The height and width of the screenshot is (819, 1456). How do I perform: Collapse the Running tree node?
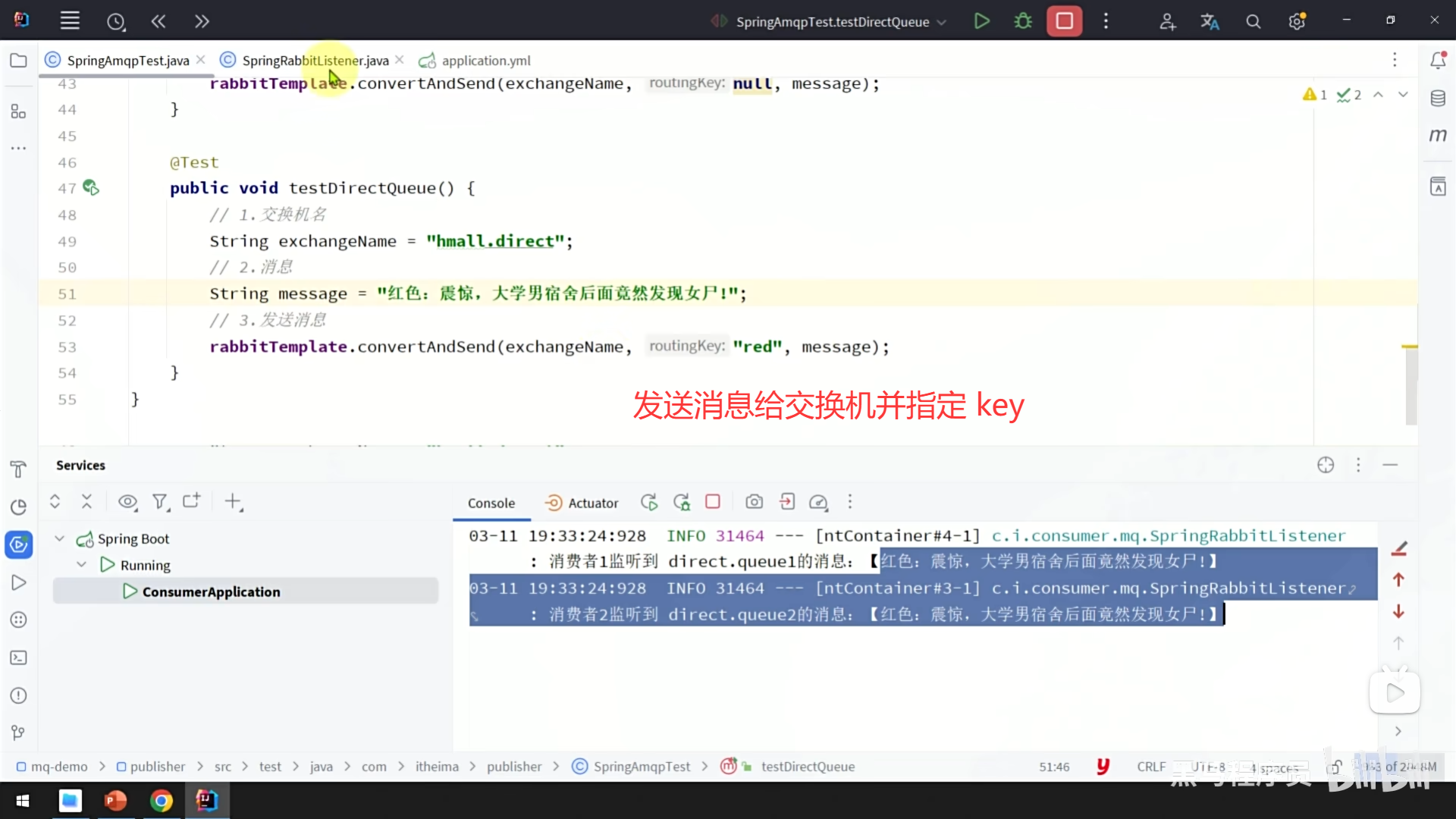click(x=82, y=565)
